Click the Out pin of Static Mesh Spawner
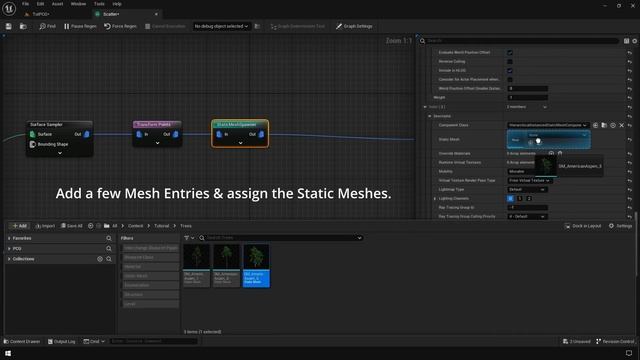The height and width of the screenshot is (360, 640). pos(261,134)
